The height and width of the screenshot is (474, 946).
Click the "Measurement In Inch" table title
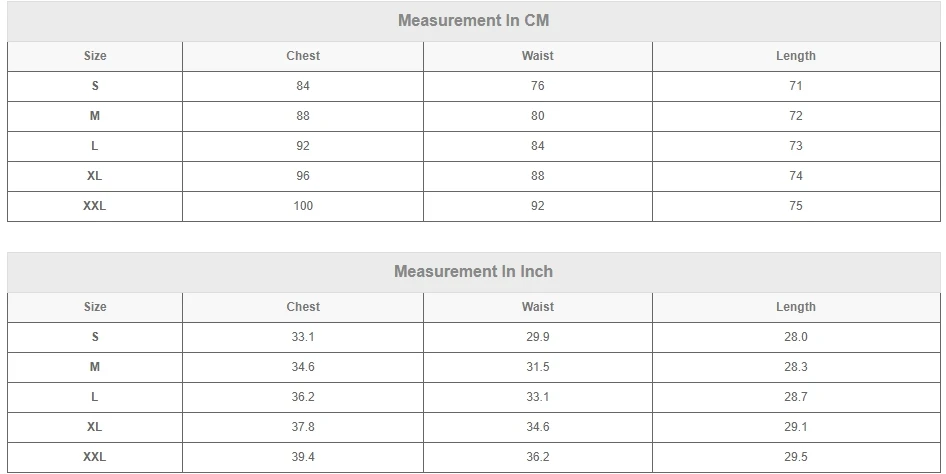point(473,271)
